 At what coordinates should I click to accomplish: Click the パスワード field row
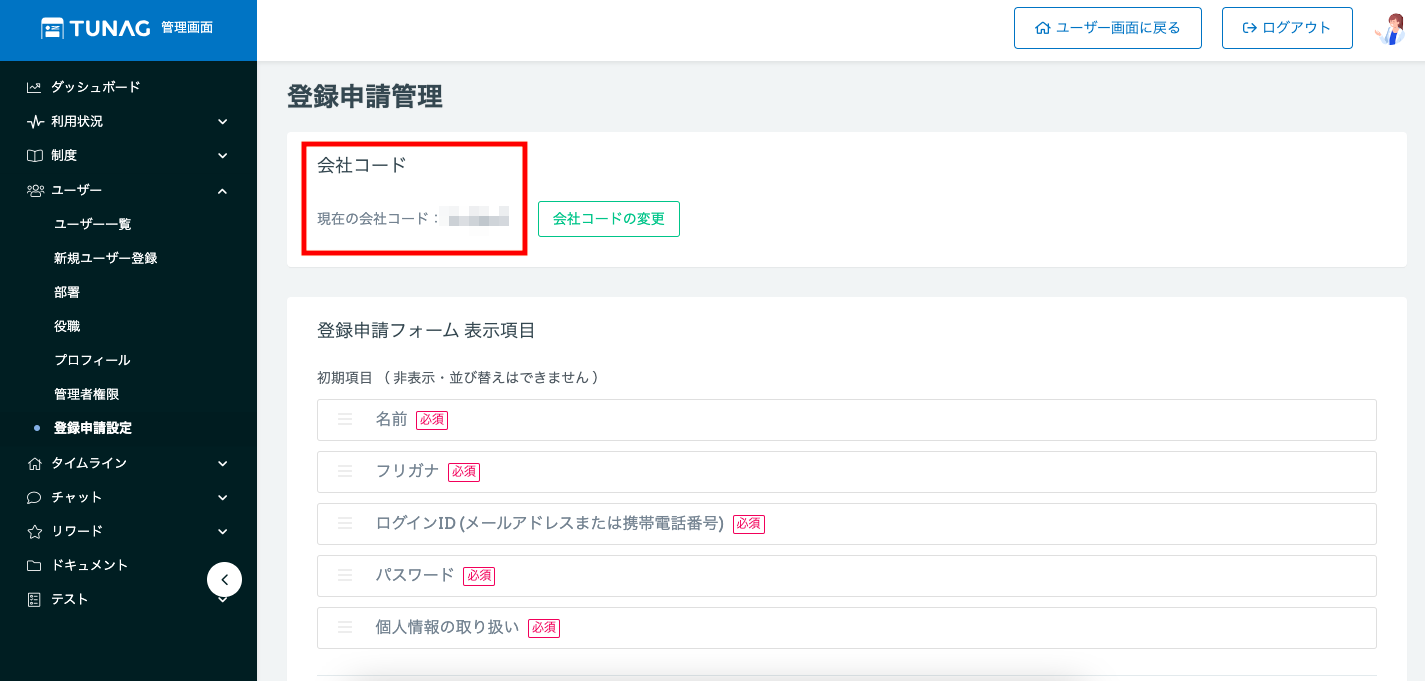[847, 576]
